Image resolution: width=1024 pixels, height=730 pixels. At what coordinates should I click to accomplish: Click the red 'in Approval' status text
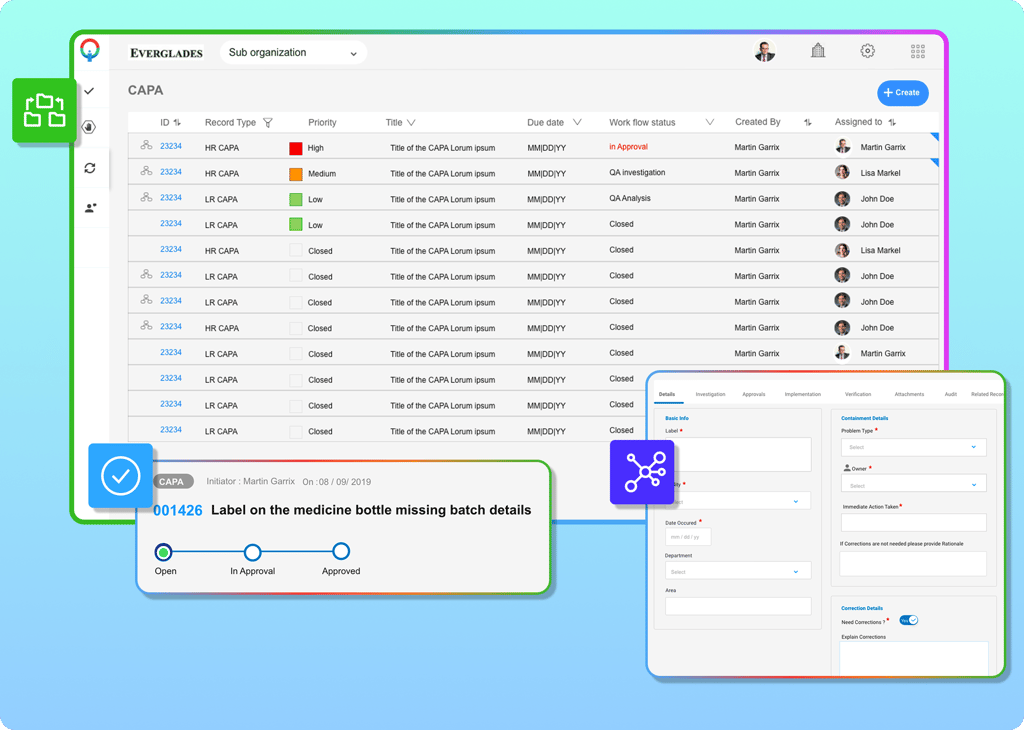point(628,147)
